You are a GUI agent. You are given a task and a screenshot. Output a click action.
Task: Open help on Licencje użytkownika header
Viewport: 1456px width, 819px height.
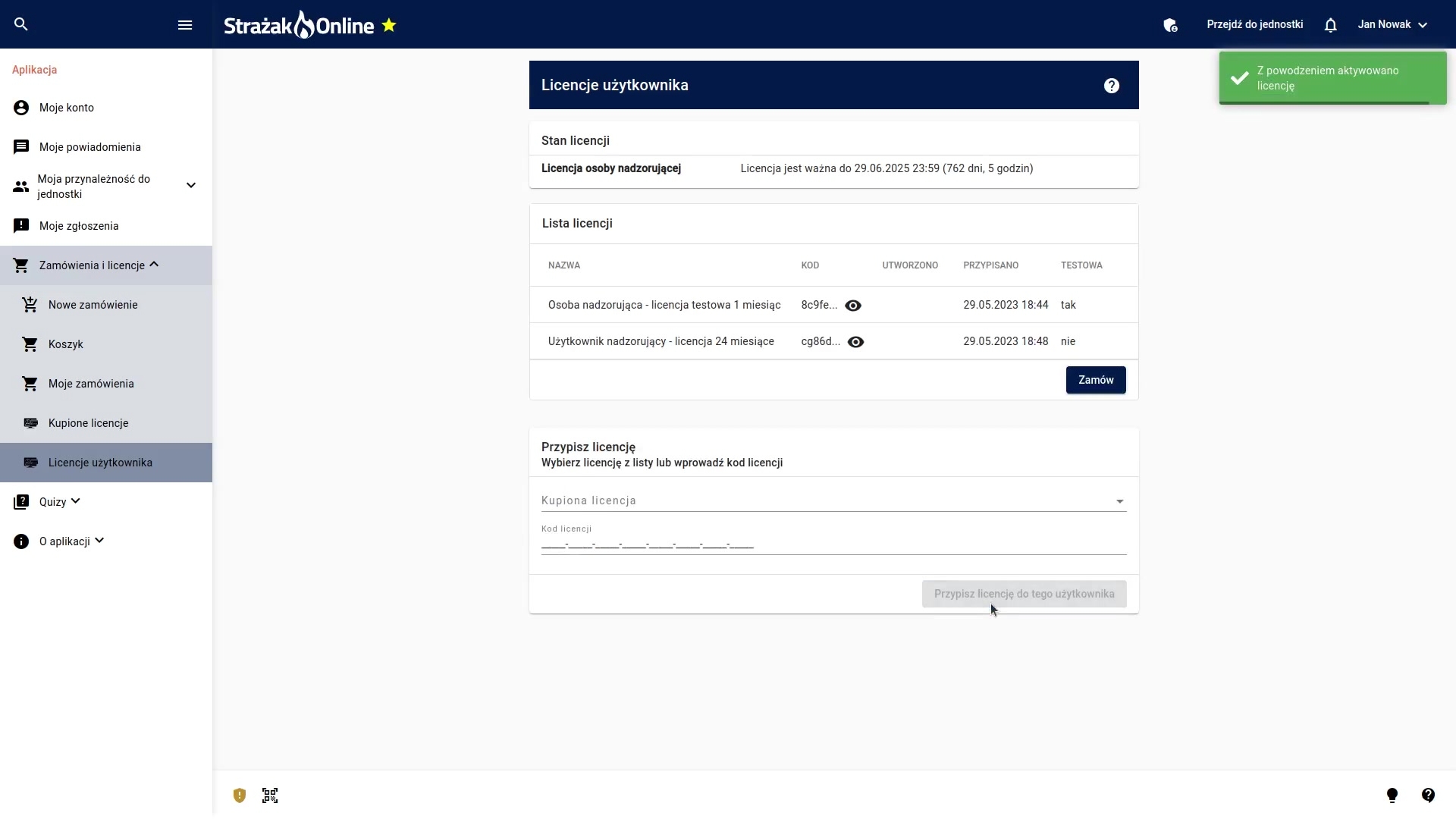click(x=1112, y=86)
